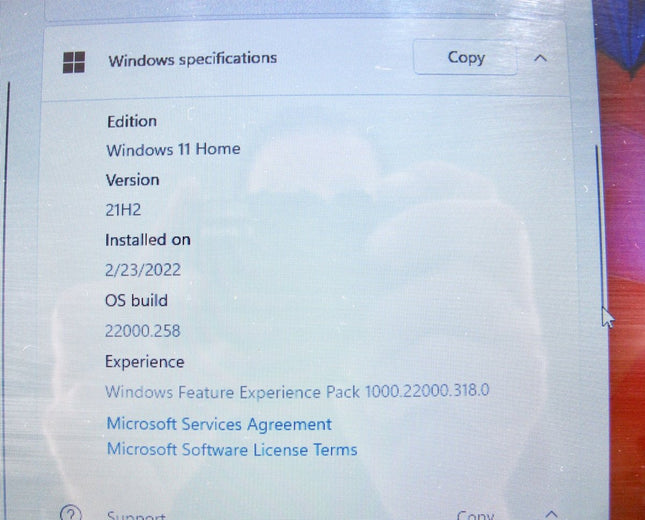Open Microsoft Software License Terms link

pyautogui.click(x=232, y=449)
